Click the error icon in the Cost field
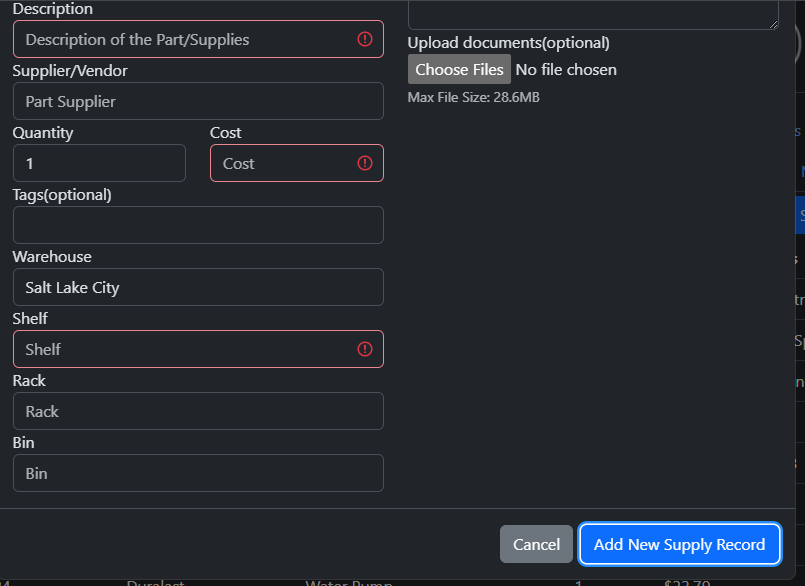The height and width of the screenshot is (586, 805). [x=366, y=162]
